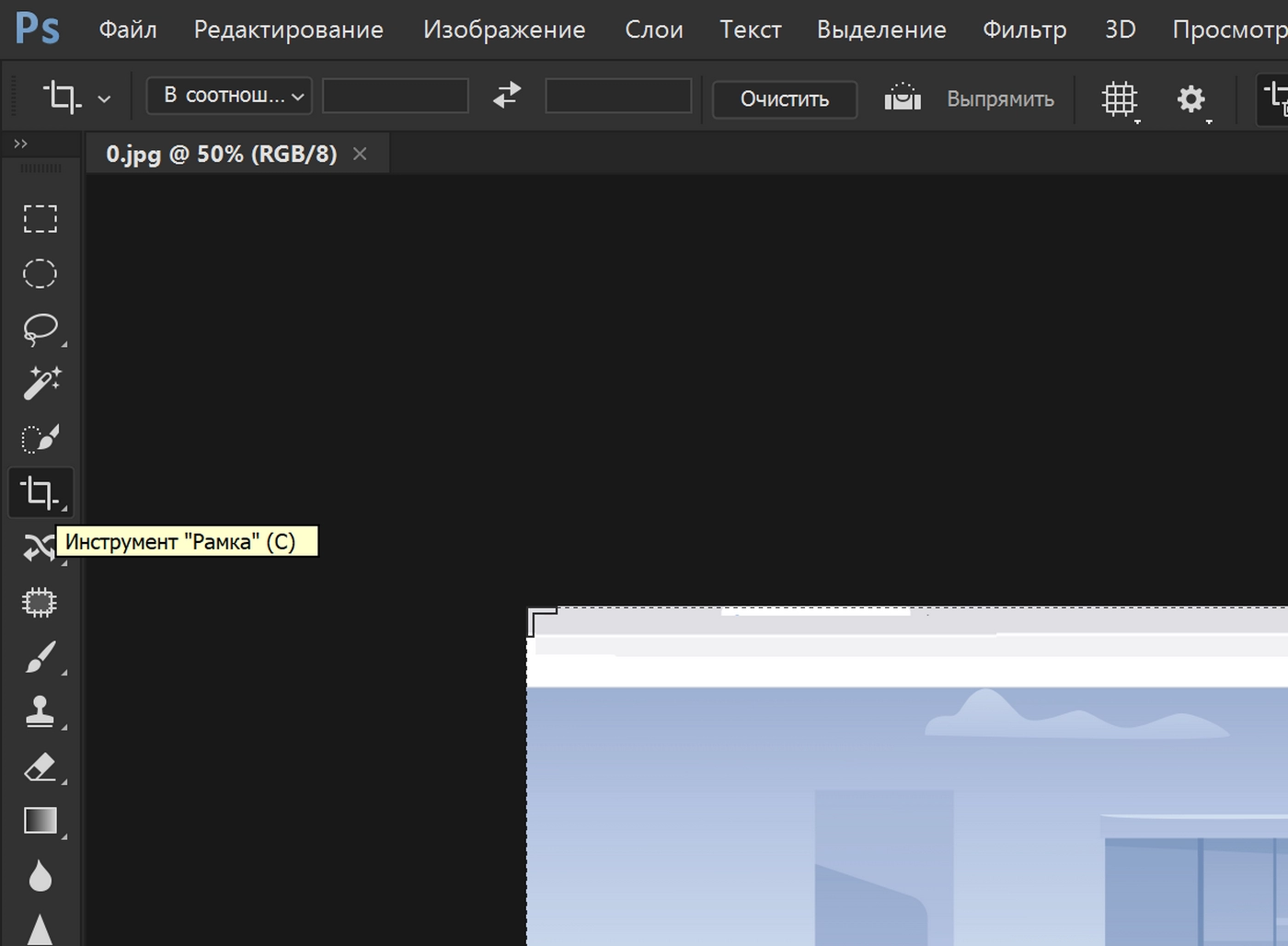
Task: Open the Файл menu
Action: pyautogui.click(x=128, y=29)
